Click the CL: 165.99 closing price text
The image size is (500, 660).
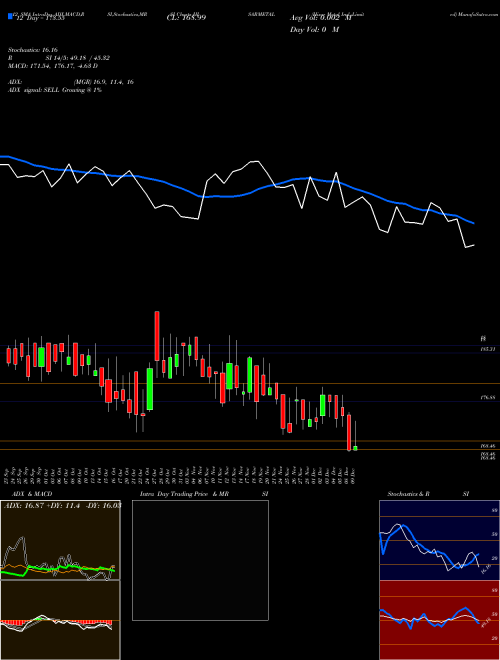pos(186,18)
